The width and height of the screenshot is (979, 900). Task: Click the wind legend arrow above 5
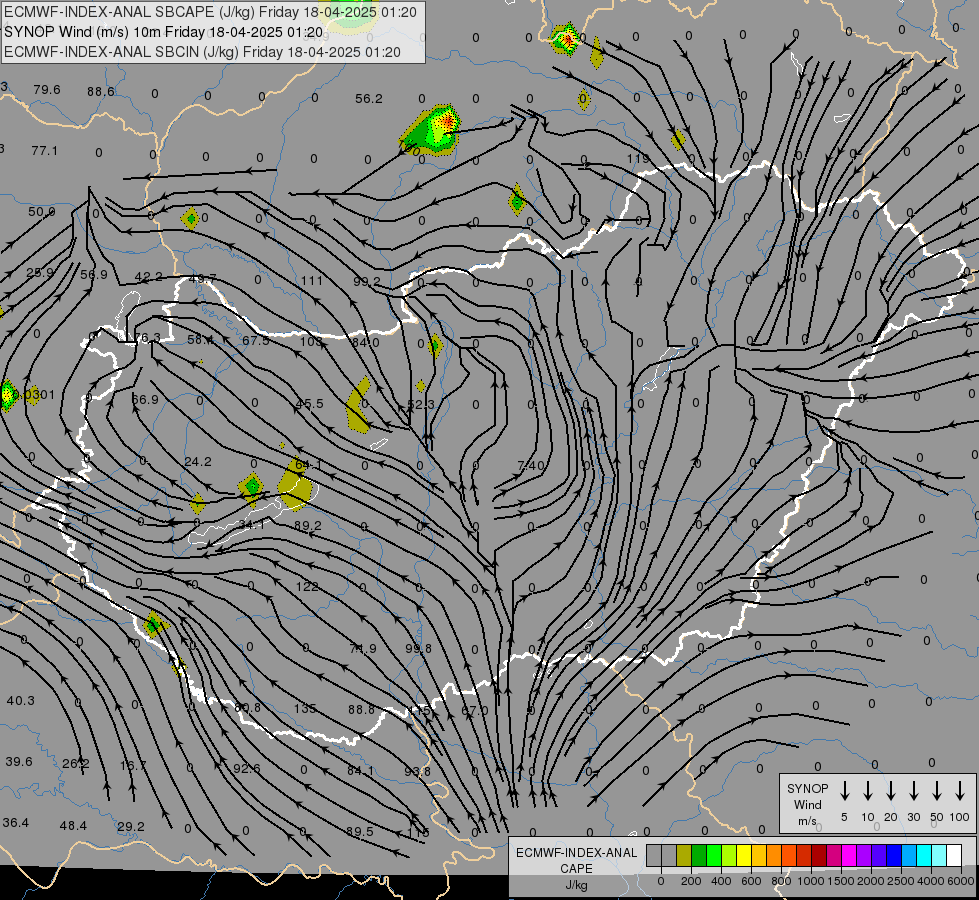[844, 790]
